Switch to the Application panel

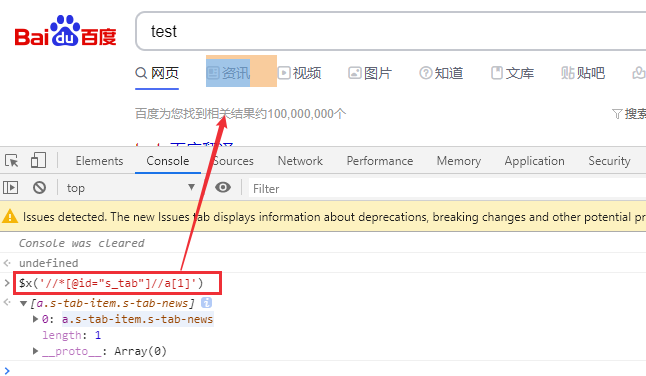[x=534, y=161]
